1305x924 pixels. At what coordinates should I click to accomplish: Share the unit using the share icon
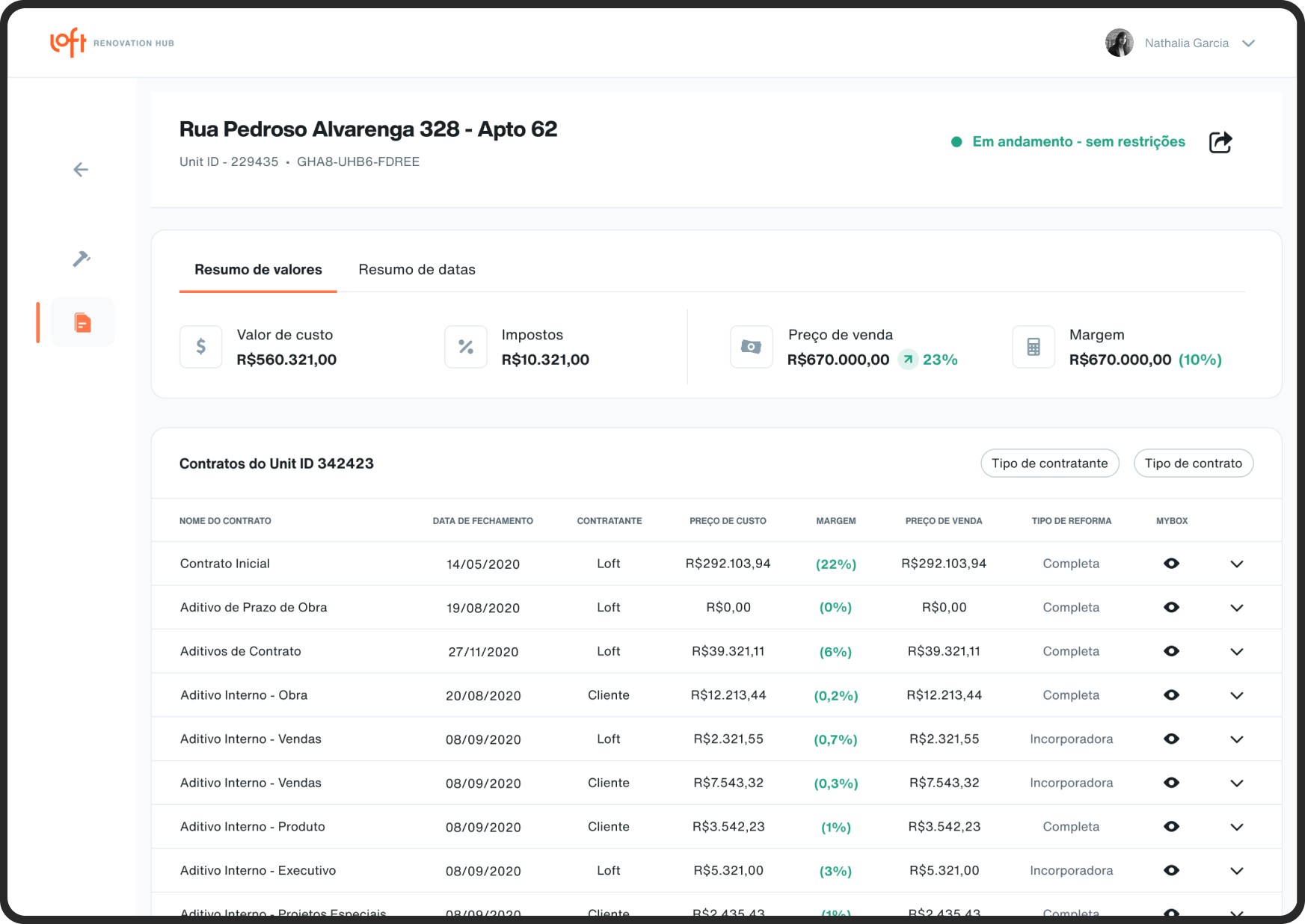click(1220, 142)
